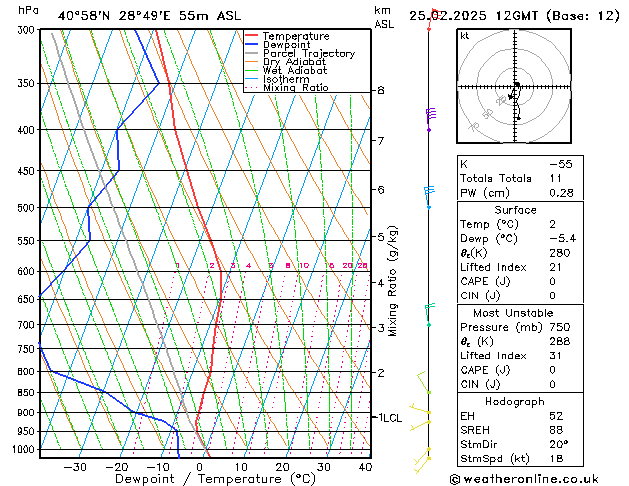Select the 'Dewpoint' legend entry
The height and width of the screenshot is (486, 629).
coord(286,45)
